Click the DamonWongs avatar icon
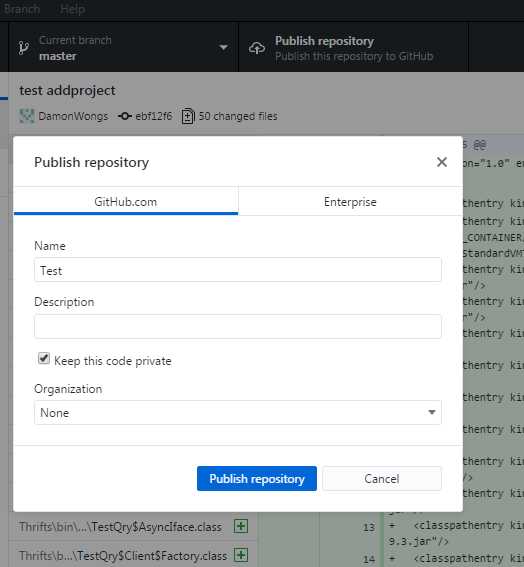The width and height of the screenshot is (524, 567). tap(27, 116)
